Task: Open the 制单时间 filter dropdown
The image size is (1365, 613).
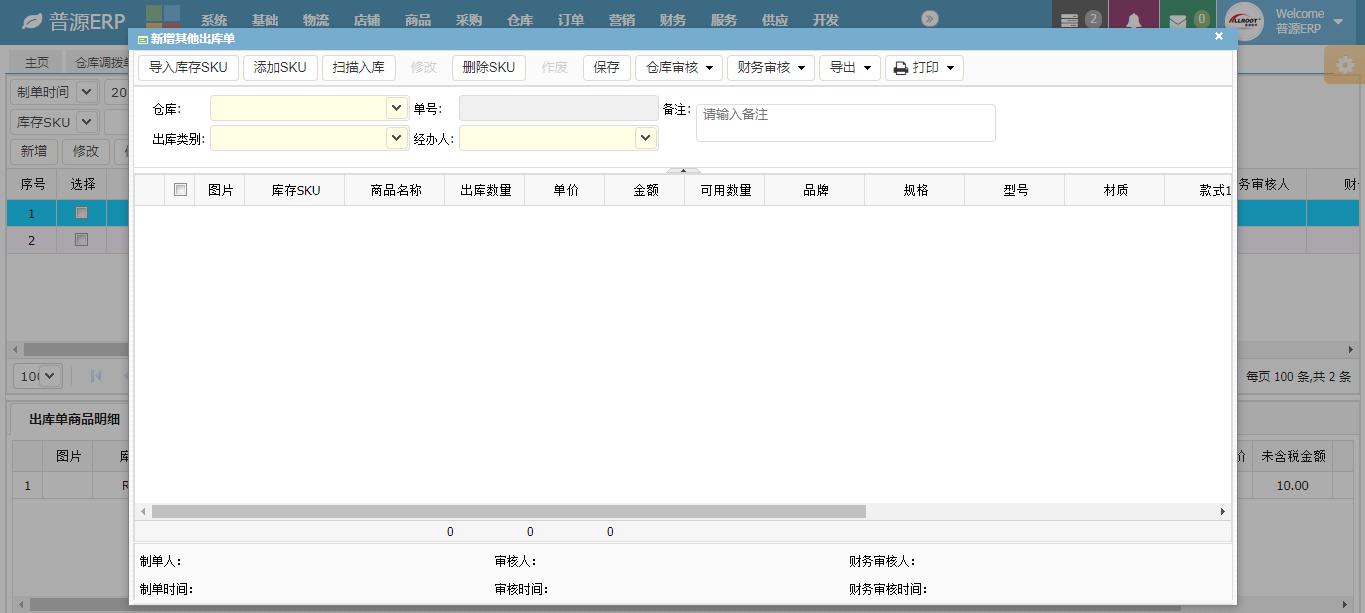Action: pos(87,92)
